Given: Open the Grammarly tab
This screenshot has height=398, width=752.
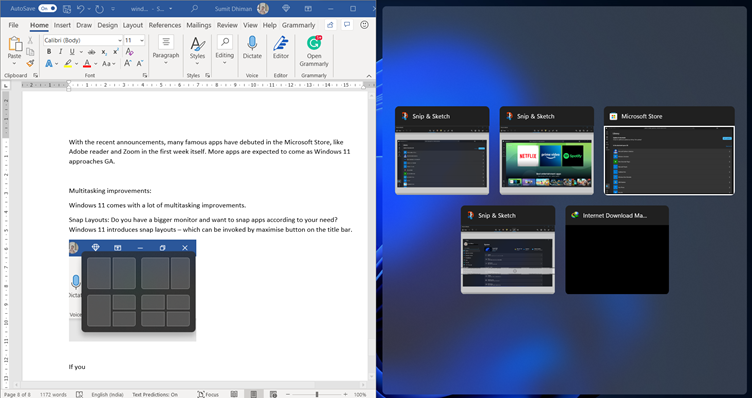Looking at the screenshot, I should pos(298,25).
